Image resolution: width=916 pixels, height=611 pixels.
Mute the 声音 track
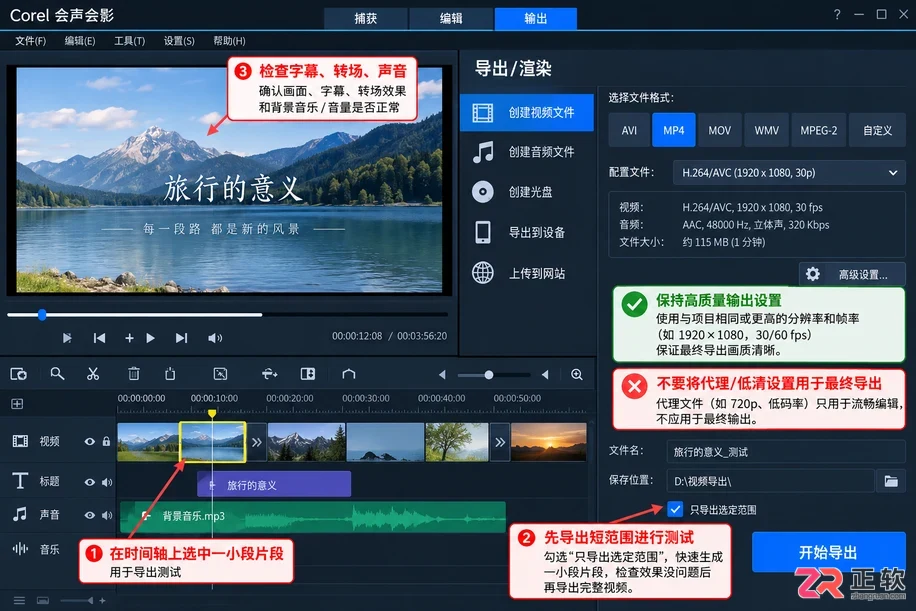(107, 515)
